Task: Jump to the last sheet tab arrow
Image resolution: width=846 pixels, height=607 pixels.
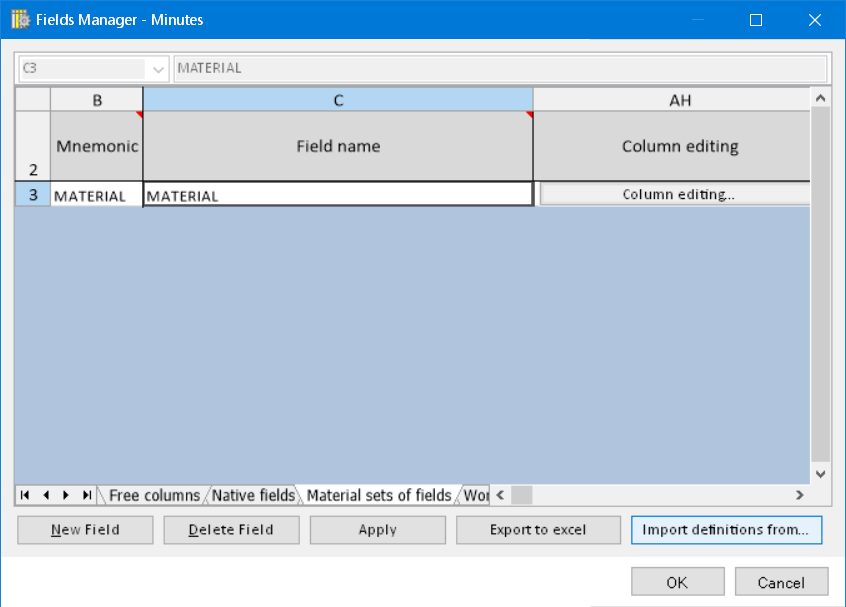Action: pyautogui.click(x=87, y=495)
